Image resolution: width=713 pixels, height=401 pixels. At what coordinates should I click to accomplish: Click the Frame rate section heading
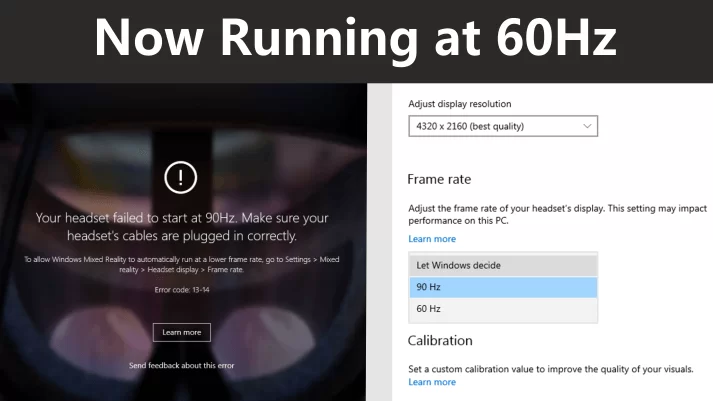pyautogui.click(x=439, y=180)
